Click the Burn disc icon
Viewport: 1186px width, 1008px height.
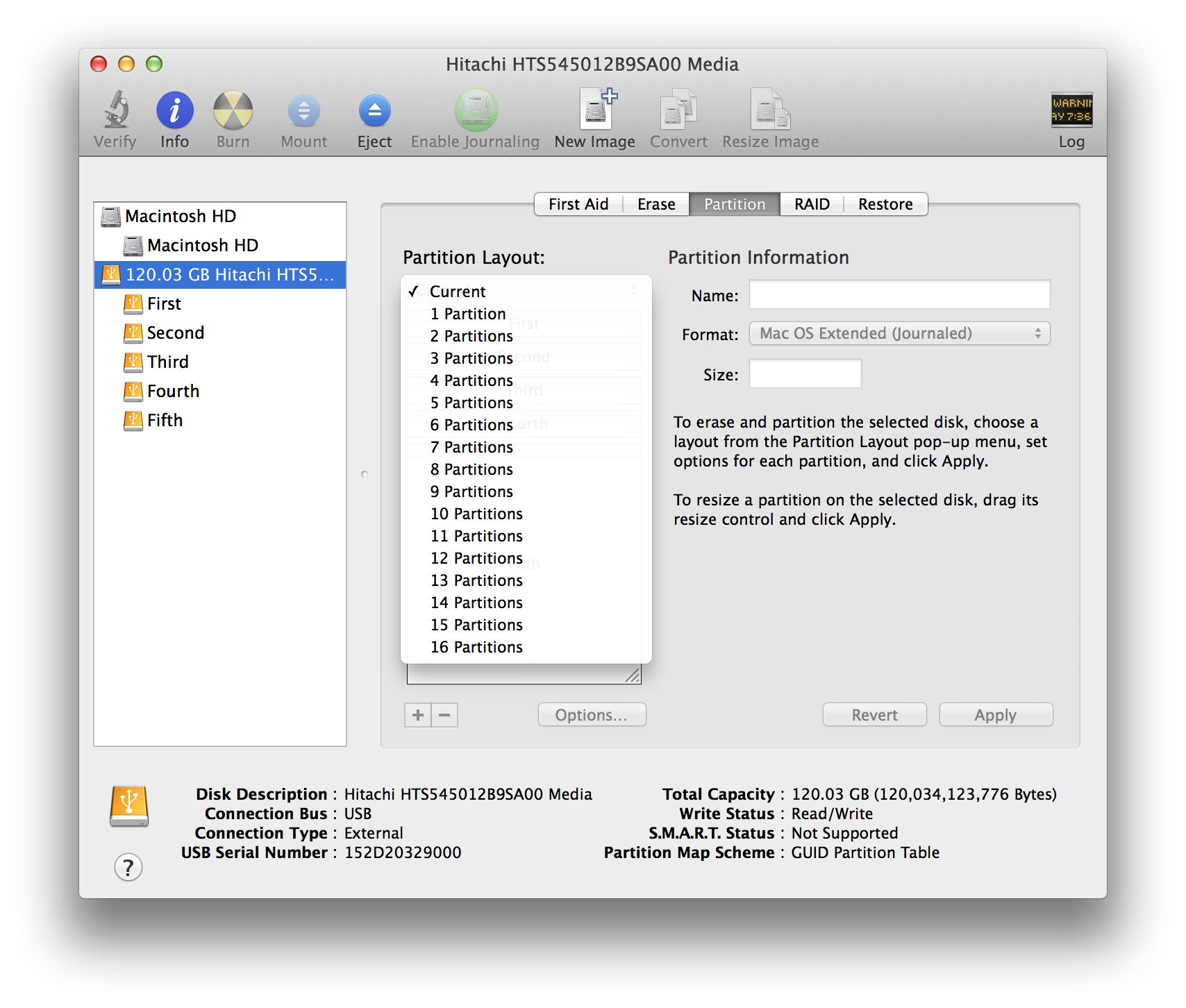(233, 110)
